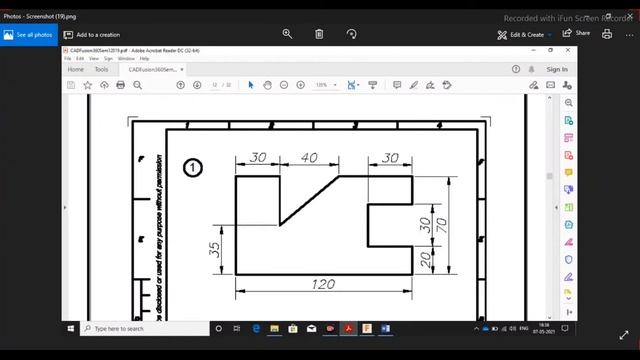Open the Acrobat Help menu
Screen dimensions: 640x360
pyautogui.click(x=144, y=59)
